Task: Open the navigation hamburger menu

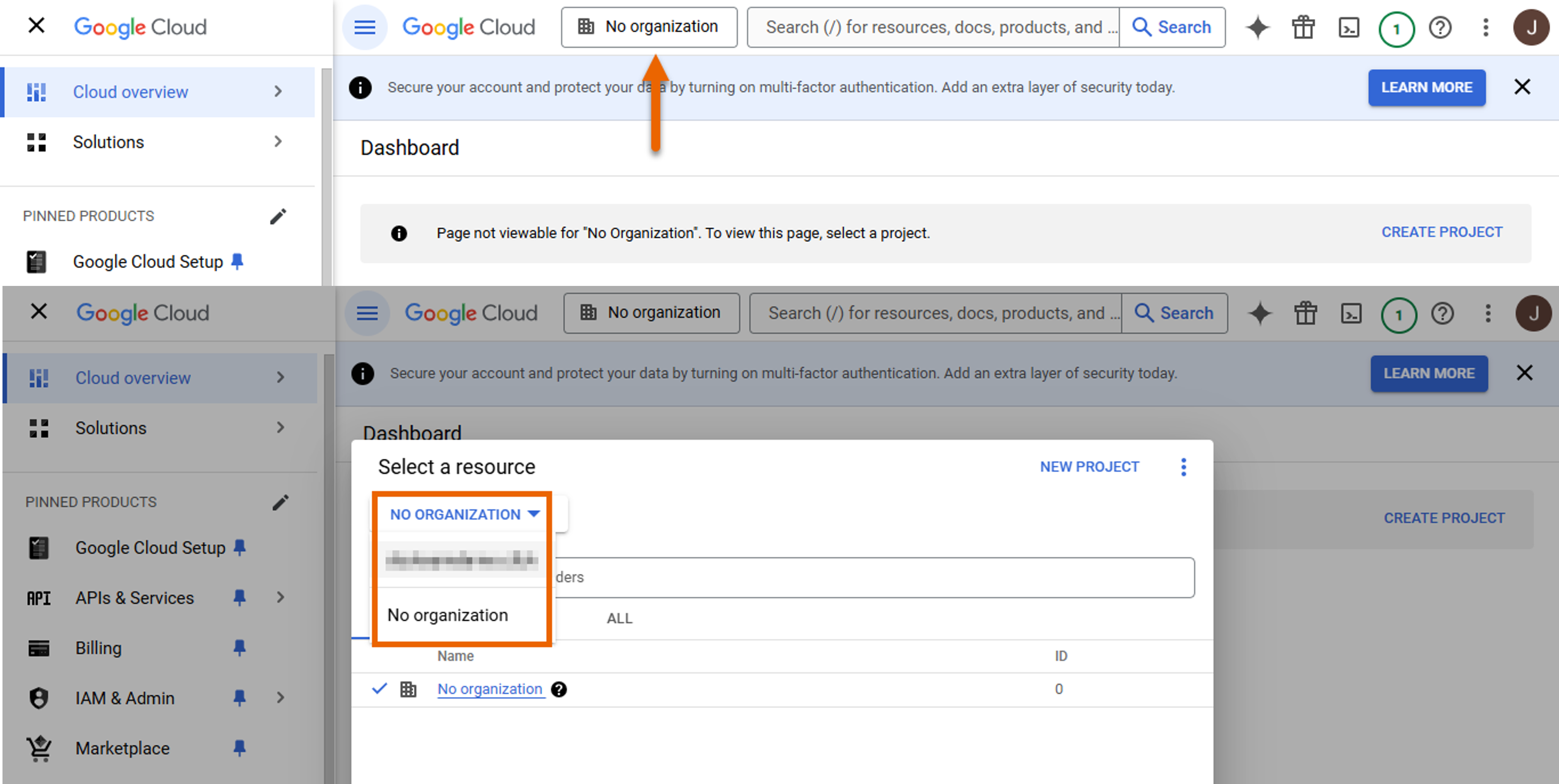Action: [365, 27]
